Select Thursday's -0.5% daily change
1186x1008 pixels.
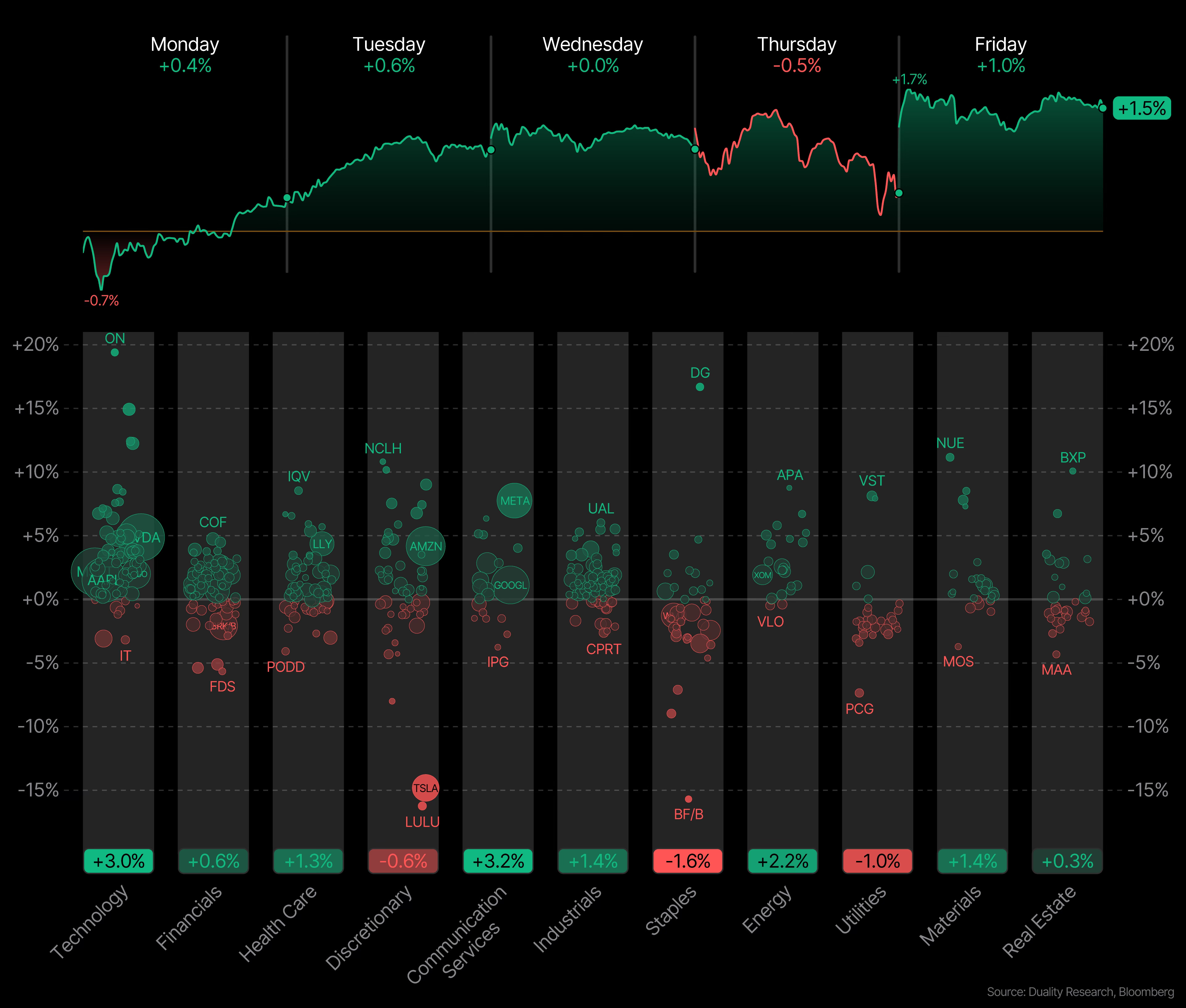click(797, 66)
